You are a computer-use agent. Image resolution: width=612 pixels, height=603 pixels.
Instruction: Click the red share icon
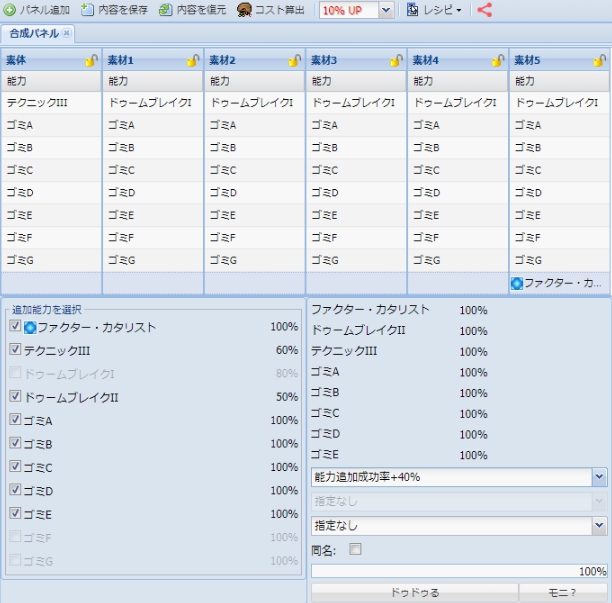(485, 10)
